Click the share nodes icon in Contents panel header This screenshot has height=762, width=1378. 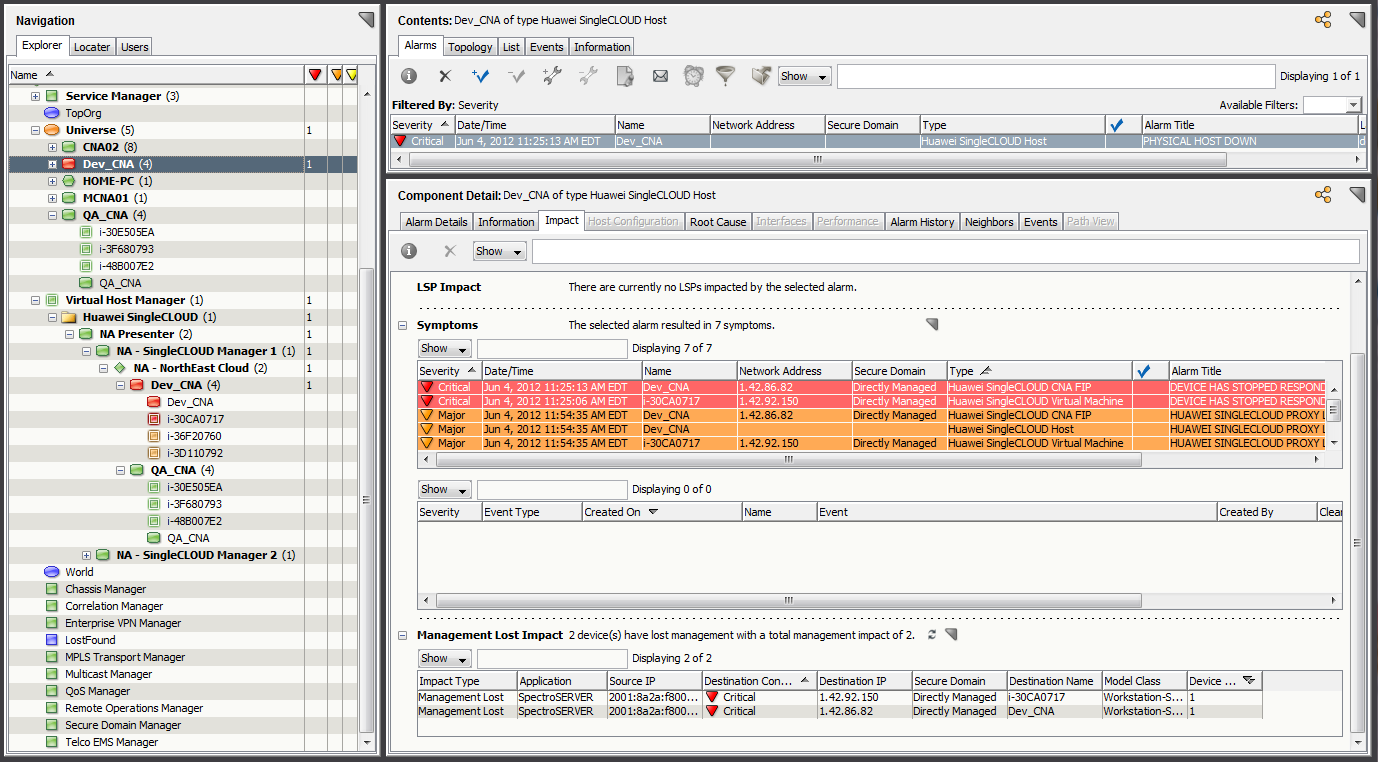[x=1323, y=20]
